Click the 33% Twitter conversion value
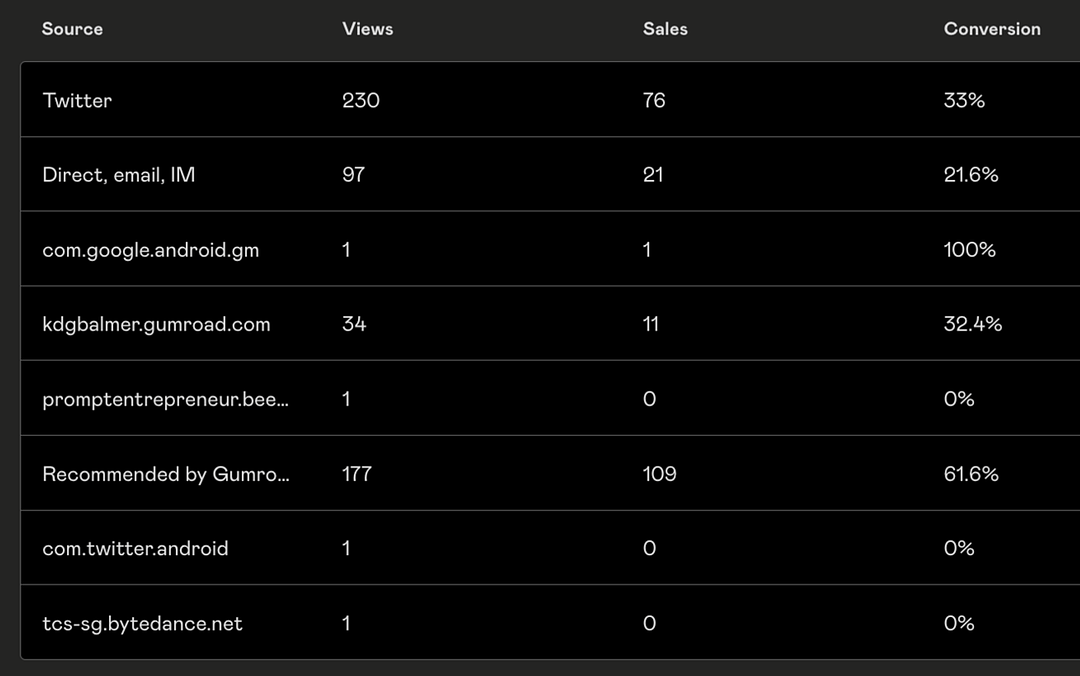The height and width of the screenshot is (676, 1080). point(964,100)
